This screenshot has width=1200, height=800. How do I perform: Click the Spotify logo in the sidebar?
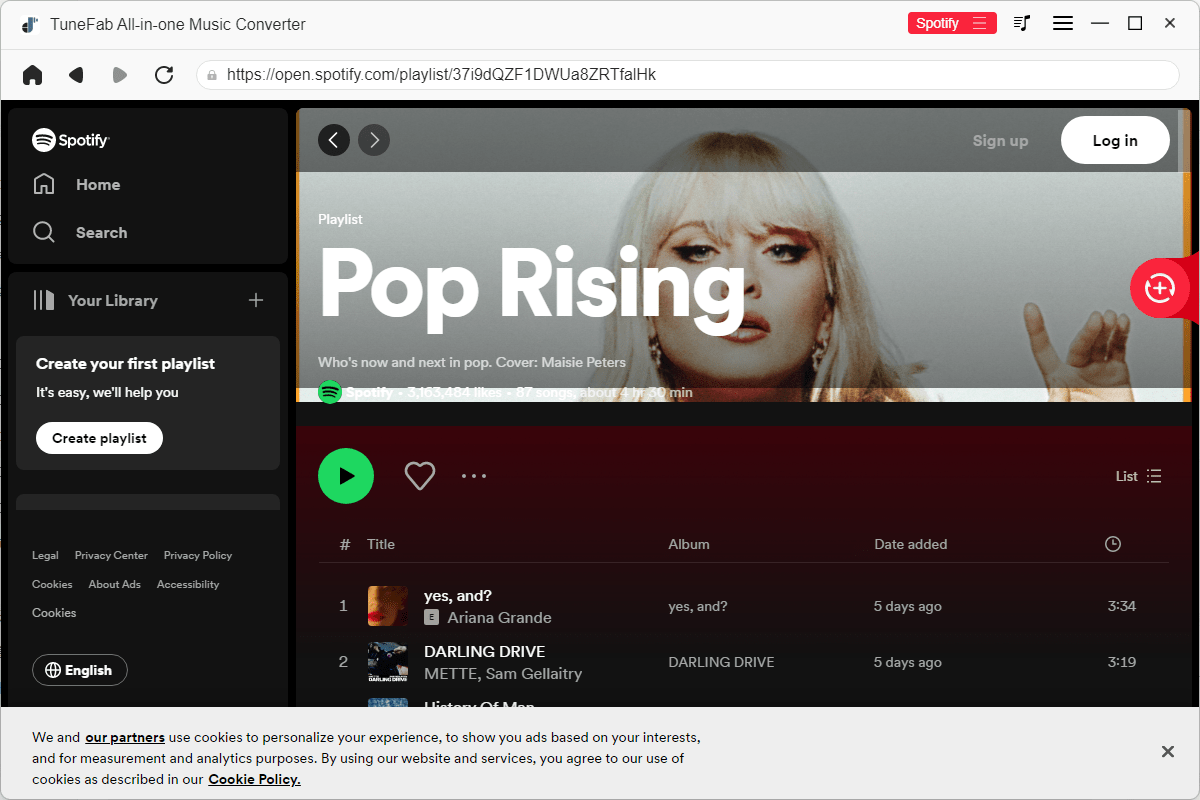(x=70, y=140)
